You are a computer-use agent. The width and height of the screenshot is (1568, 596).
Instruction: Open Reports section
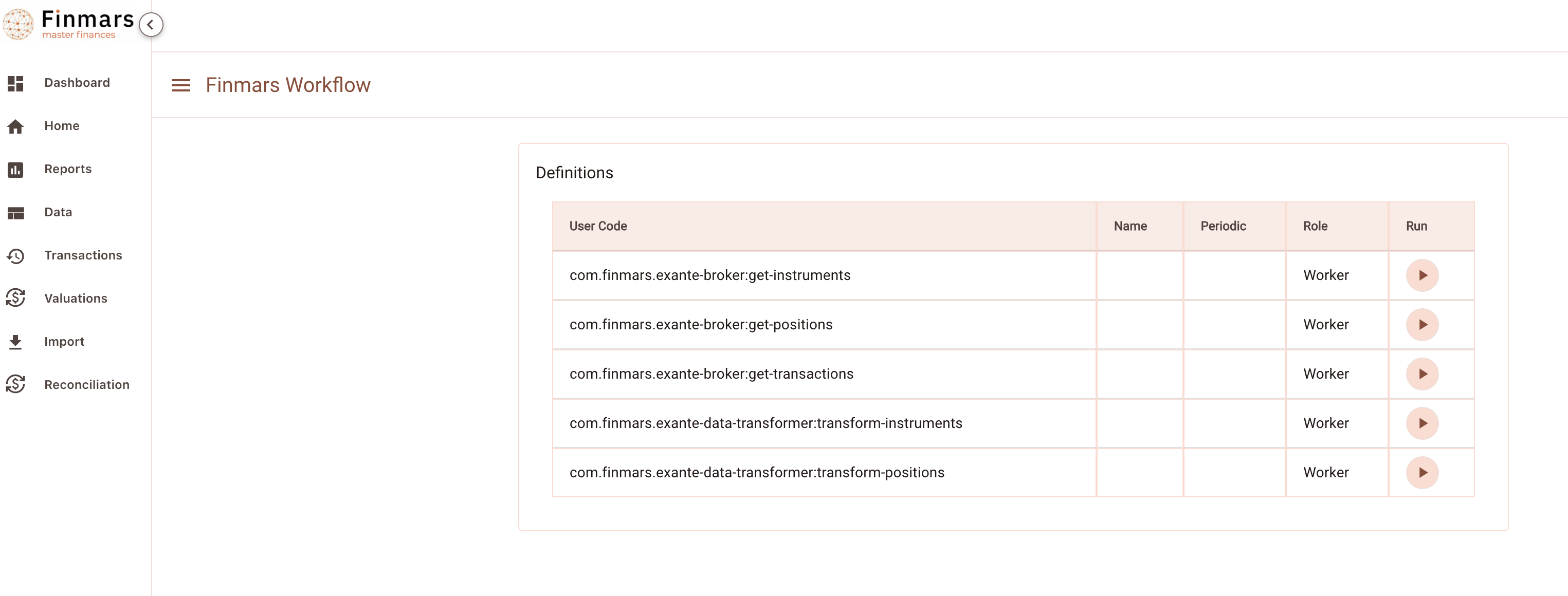pyautogui.click(x=67, y=169)
